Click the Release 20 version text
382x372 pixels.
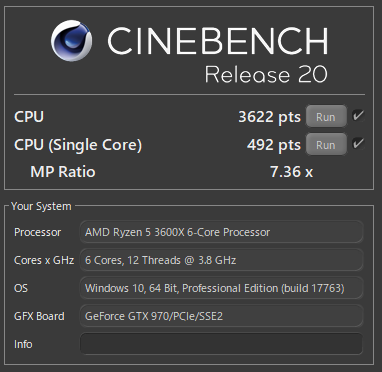pyautogui.click(x=266, y=74)
